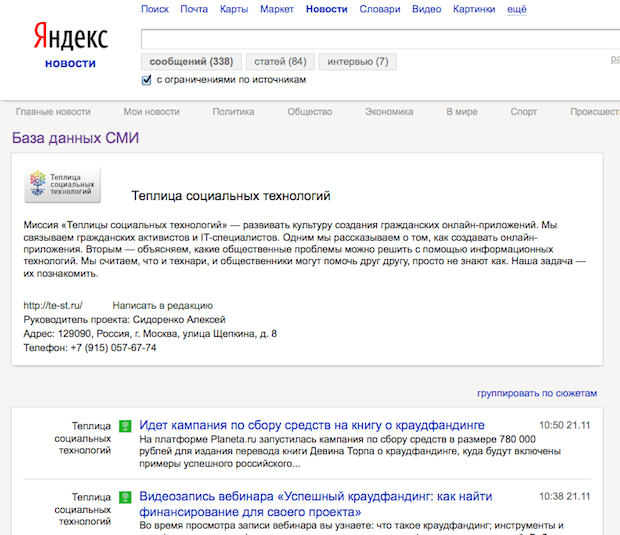Open the http://te-st.ru/ website link
Viewport: 620px width, 535px height.
(x=53, y=305)
